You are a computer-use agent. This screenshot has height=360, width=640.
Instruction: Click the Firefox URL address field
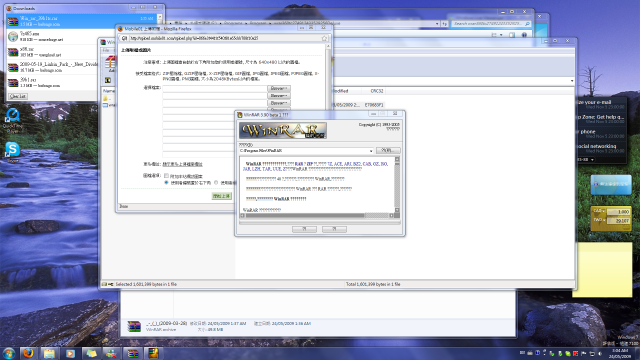coord(224,38)
